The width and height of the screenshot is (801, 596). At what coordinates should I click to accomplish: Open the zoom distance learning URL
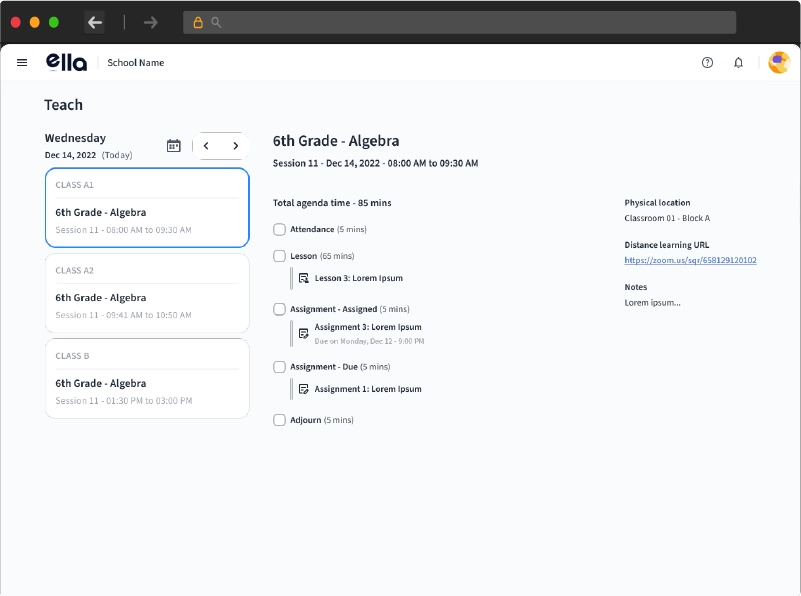(x=690, y=260)
